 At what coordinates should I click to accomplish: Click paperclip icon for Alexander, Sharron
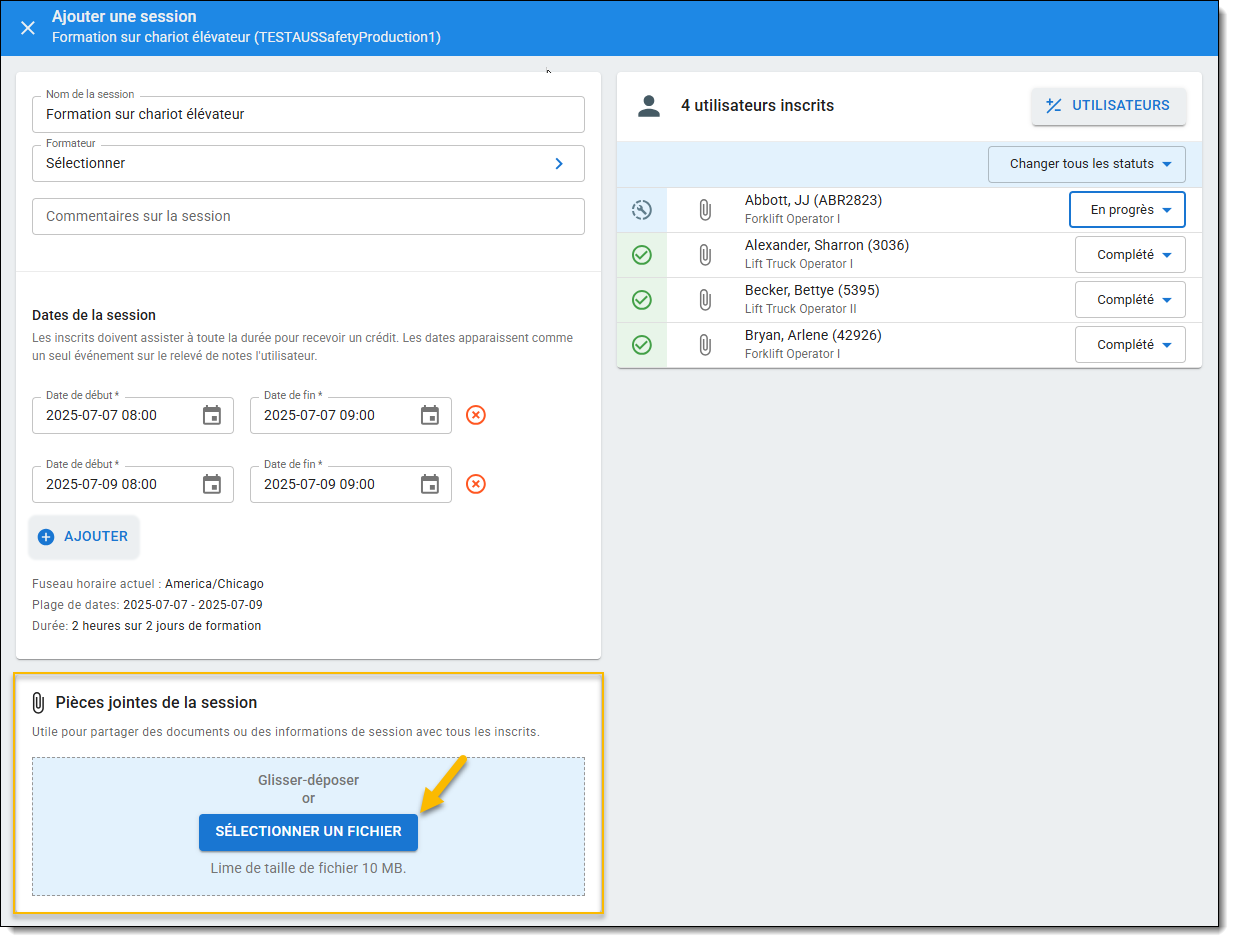click(x=705, y=255)
